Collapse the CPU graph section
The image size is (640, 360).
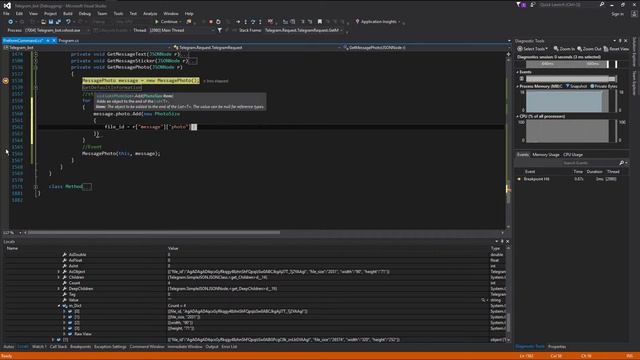coord(518,117)
